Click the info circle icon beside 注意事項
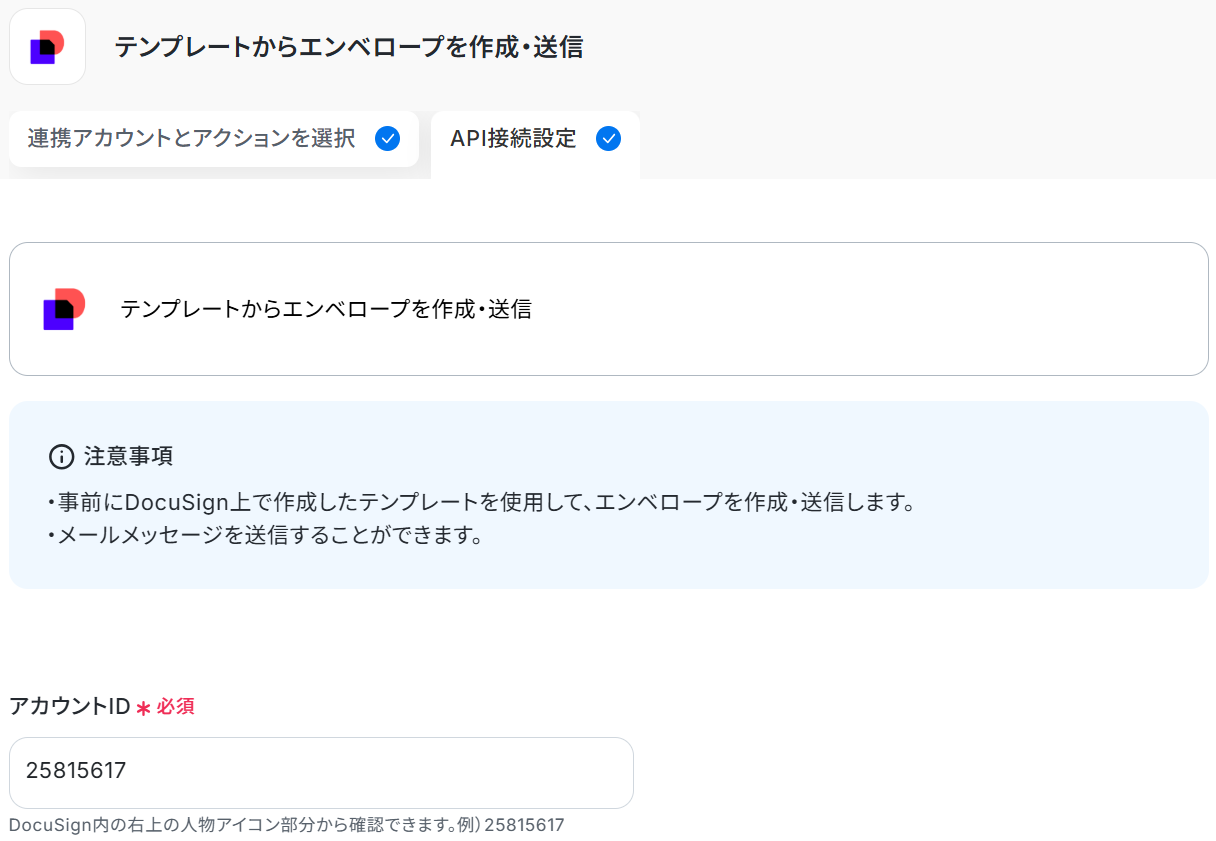 [61, 457]
